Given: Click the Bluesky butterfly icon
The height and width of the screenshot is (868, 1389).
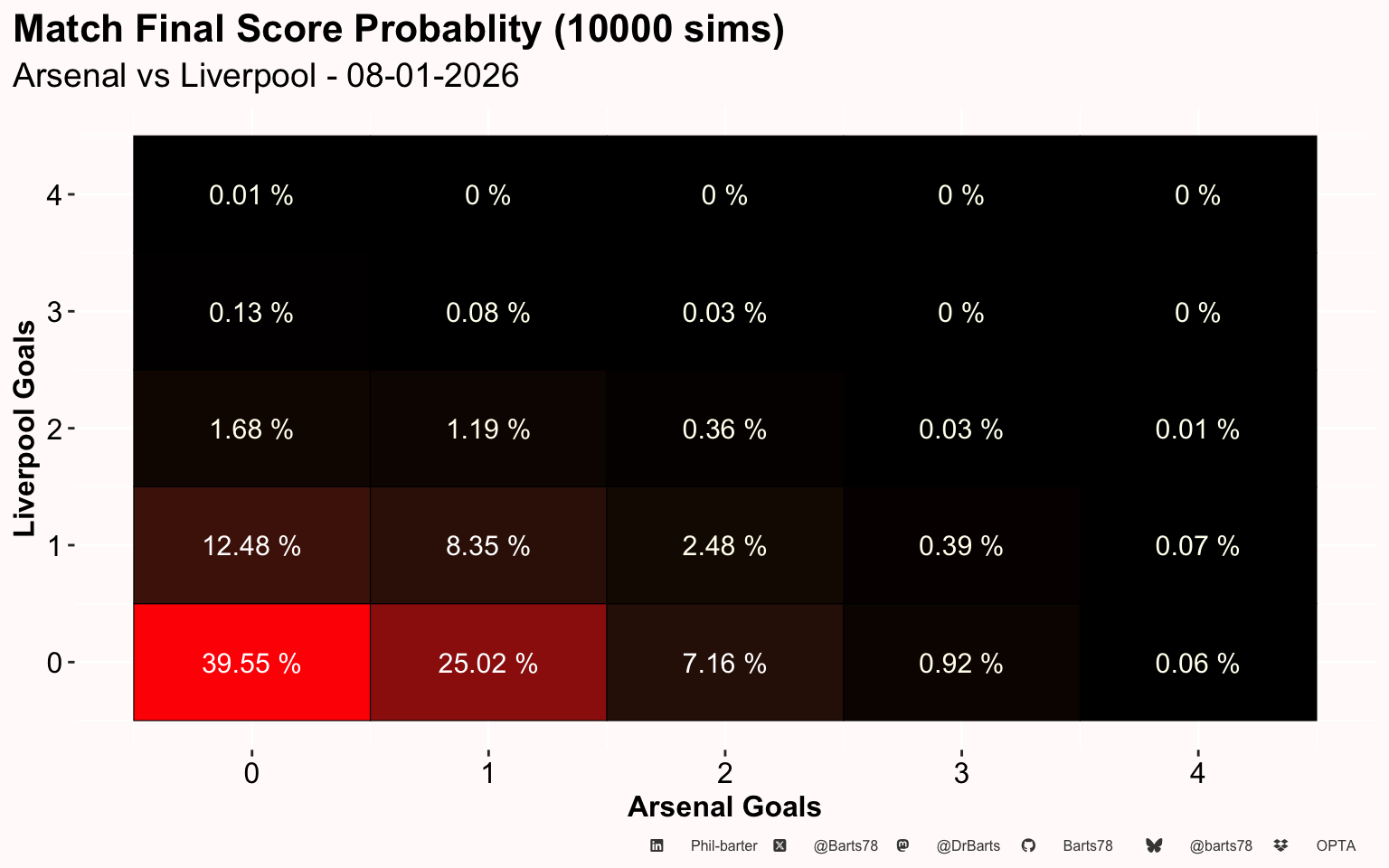Looking at the screenshot, I should (x=1154, y=845).
